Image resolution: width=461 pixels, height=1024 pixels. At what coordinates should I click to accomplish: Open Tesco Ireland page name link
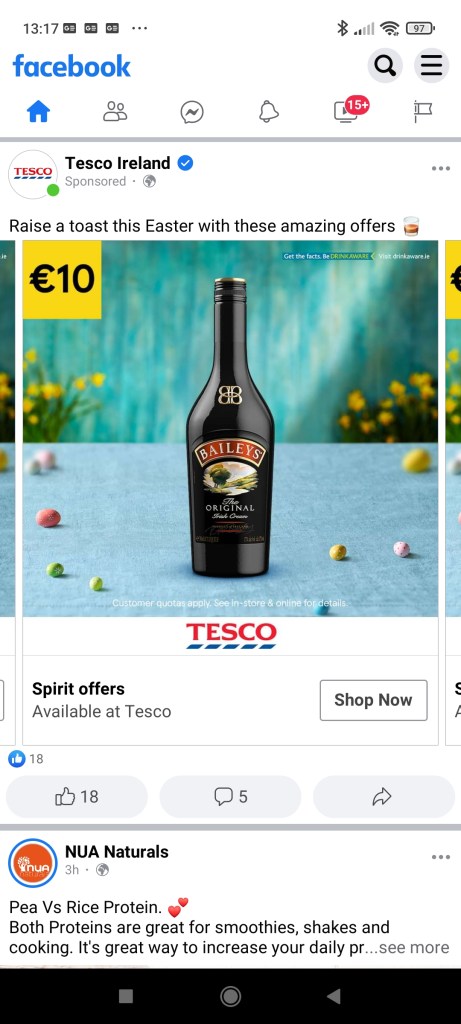coord(118,163)
